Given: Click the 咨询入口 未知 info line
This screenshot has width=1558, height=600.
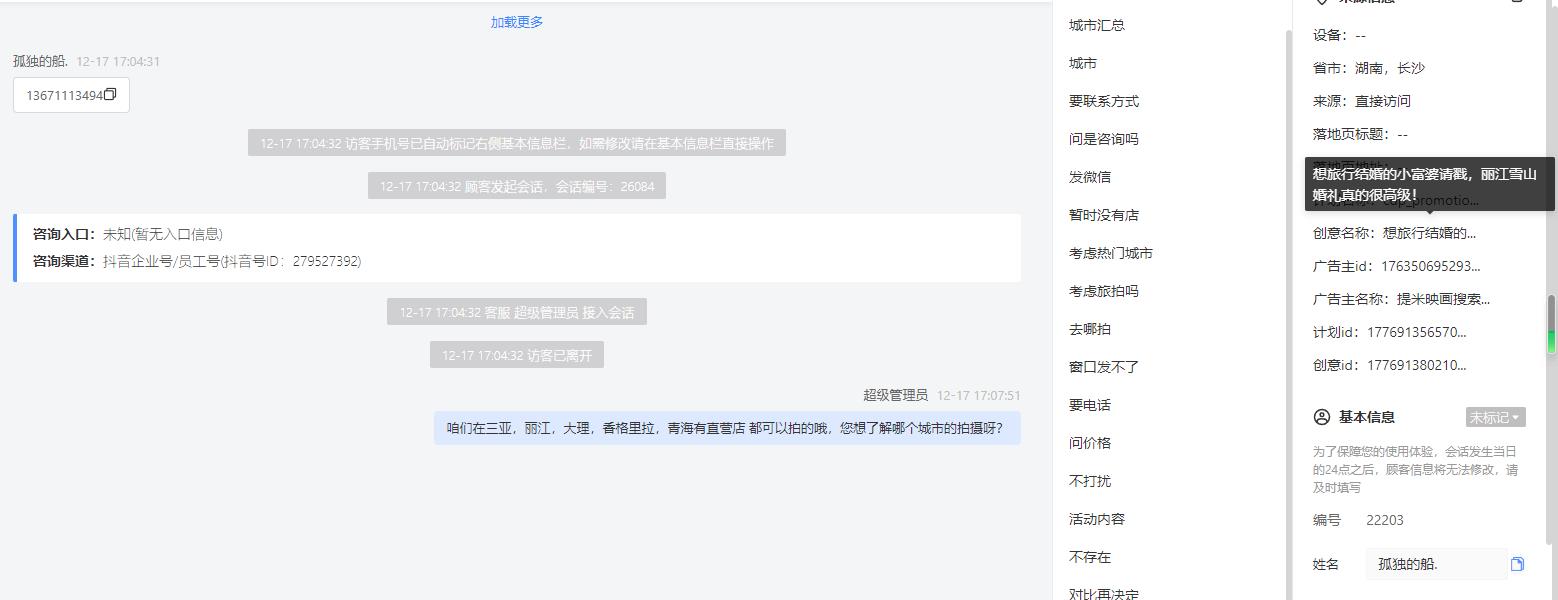Looking at the screenshot, I should pyautogui.click(x=128, y=234).
